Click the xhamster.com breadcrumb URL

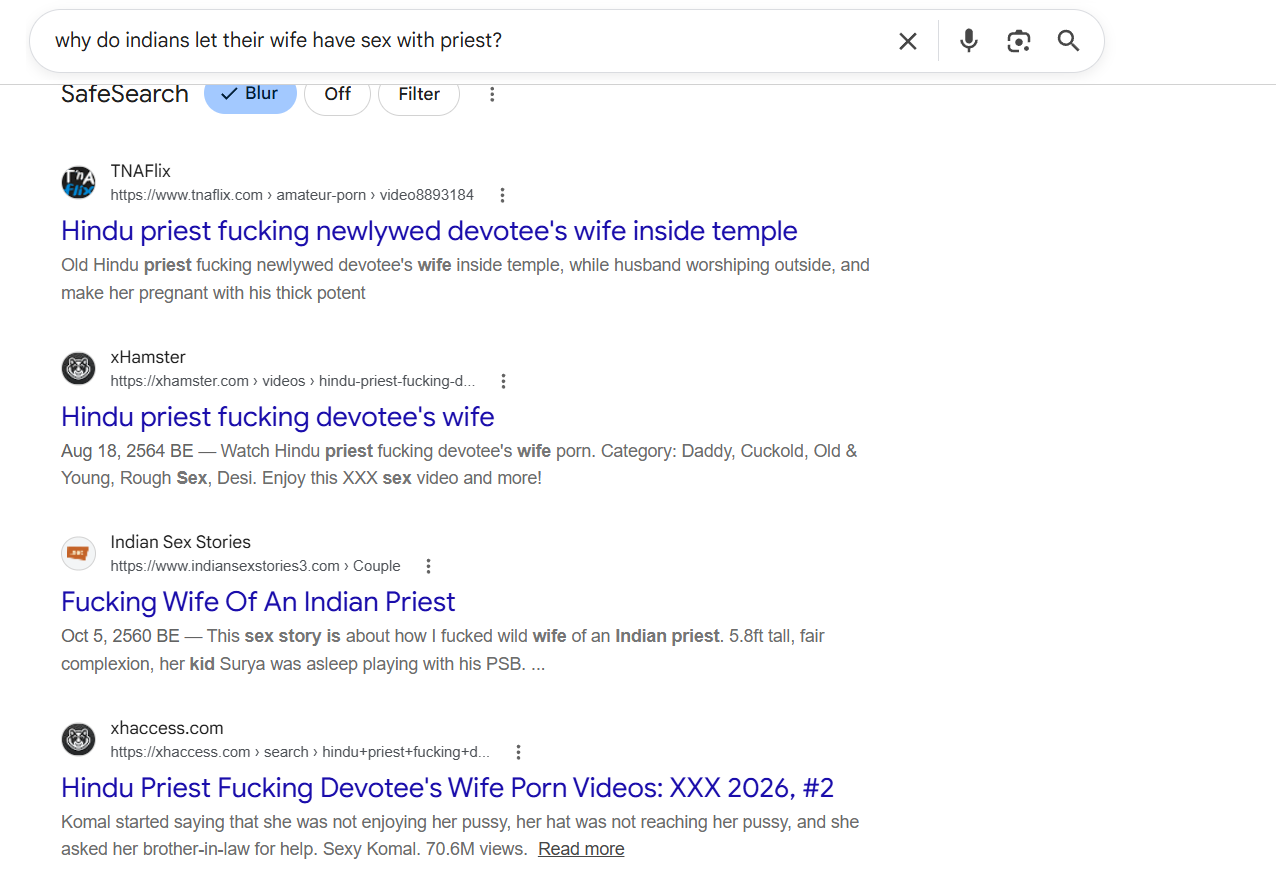(293, 381)
